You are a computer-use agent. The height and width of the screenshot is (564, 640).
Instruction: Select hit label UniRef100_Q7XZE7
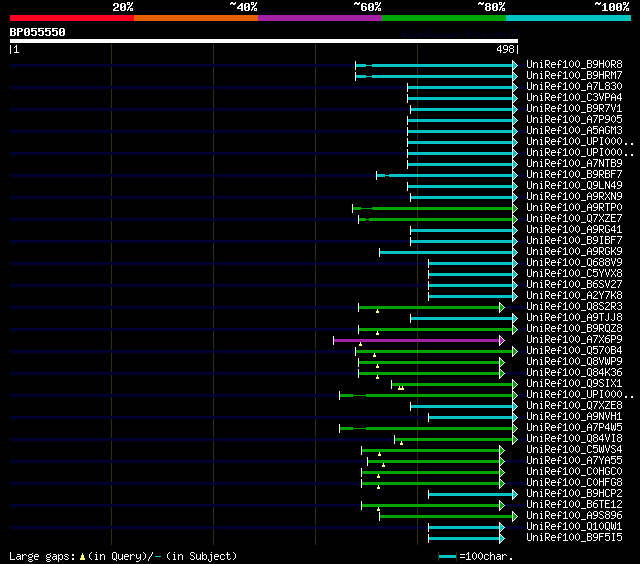574,219
